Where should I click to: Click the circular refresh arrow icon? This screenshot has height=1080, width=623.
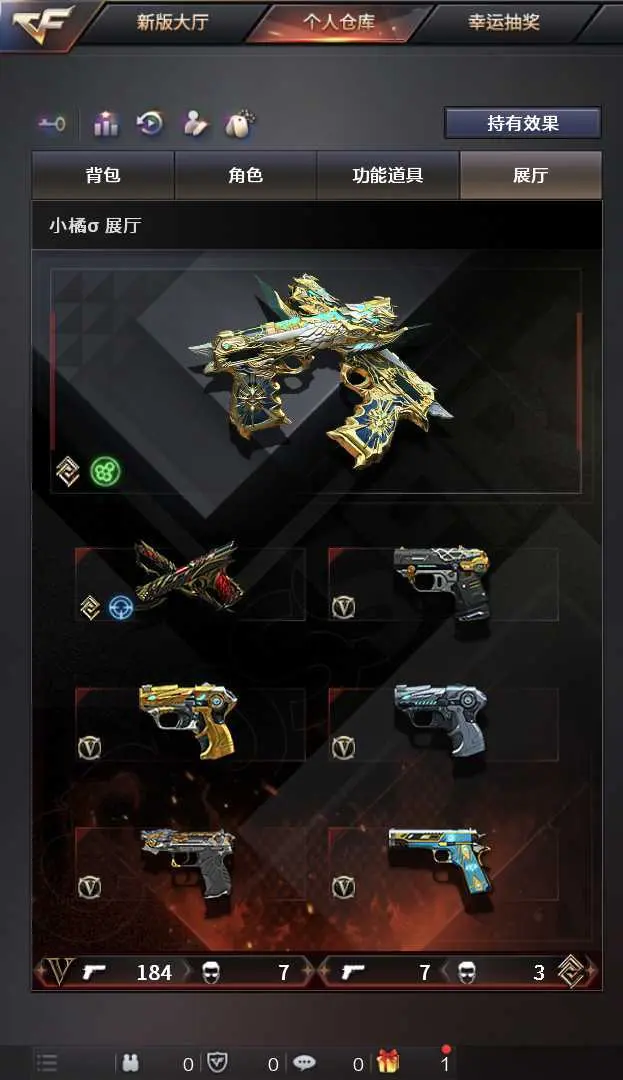pos(150,123)
